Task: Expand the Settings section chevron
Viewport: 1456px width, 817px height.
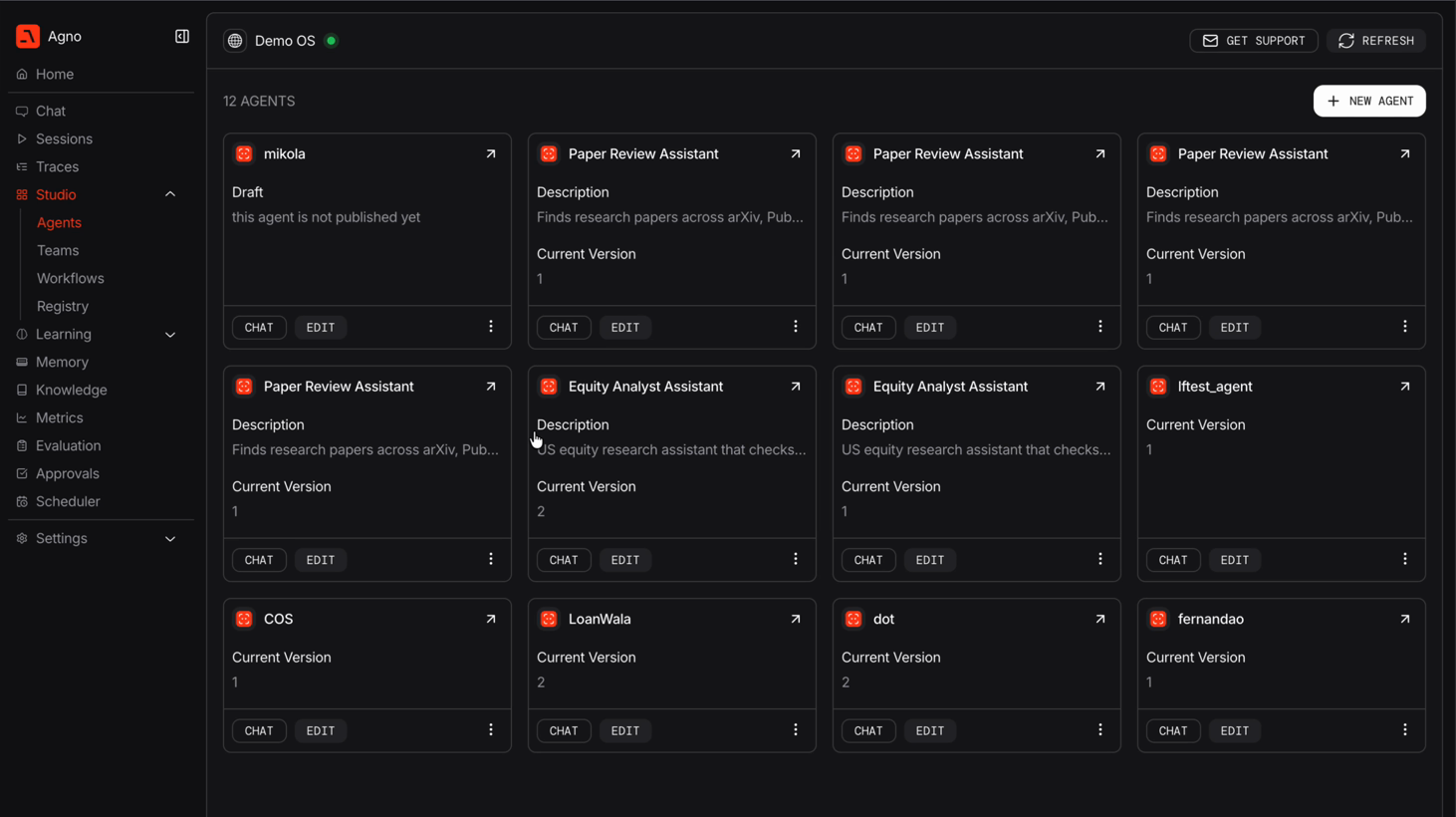Action: pos(170,539)
